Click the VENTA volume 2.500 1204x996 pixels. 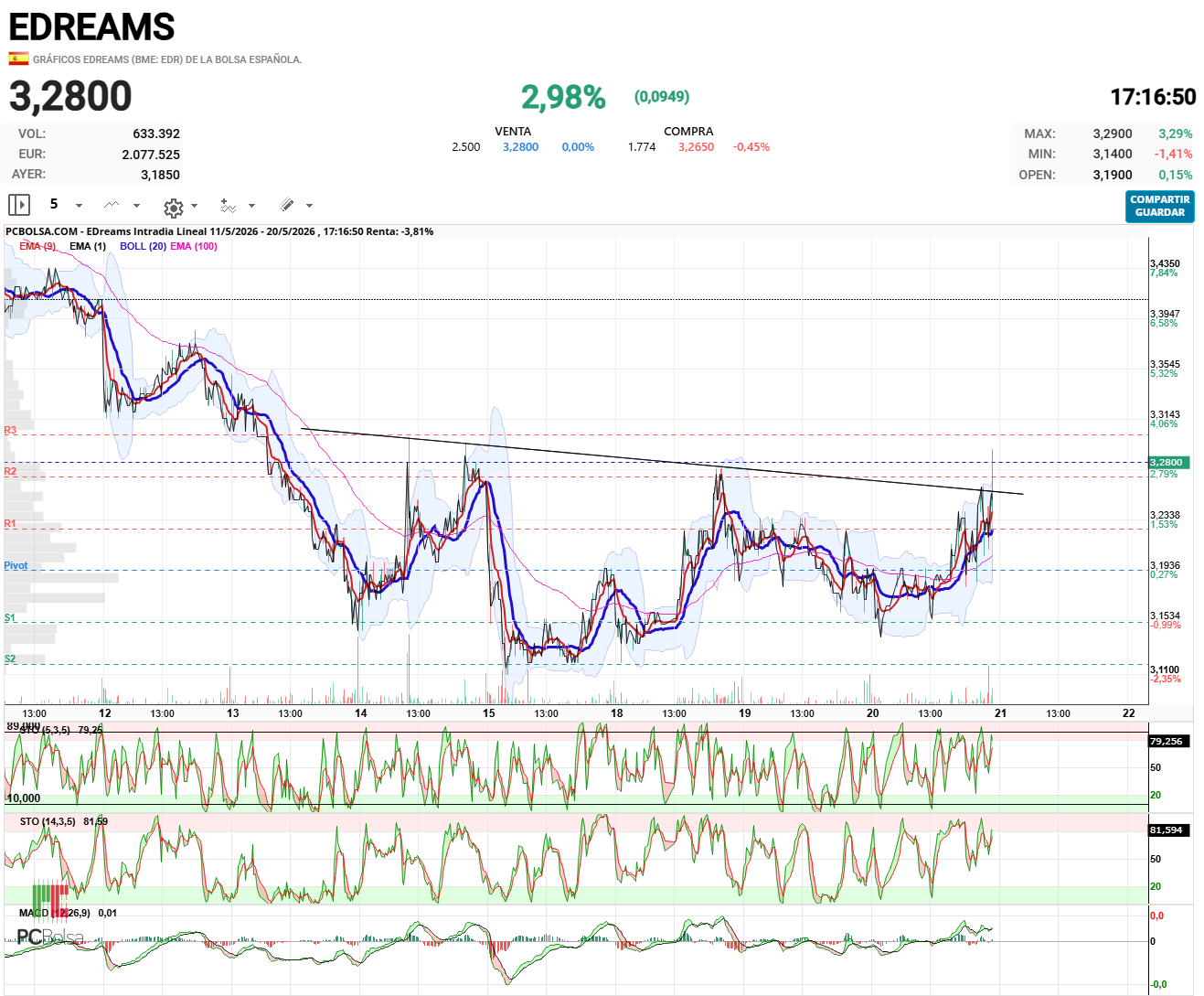click(465, 147)
